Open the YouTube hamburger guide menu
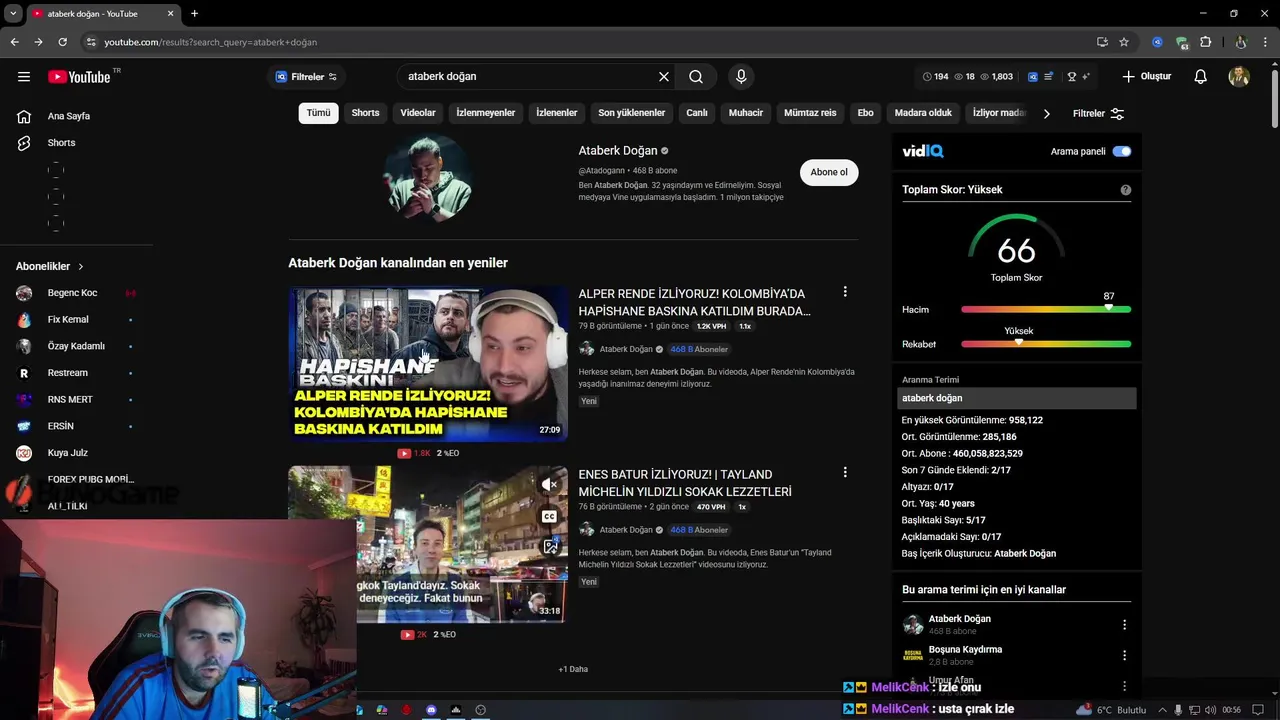This screenshot has width=1280, height=720. pyautogui.click(x=24, y=77)
